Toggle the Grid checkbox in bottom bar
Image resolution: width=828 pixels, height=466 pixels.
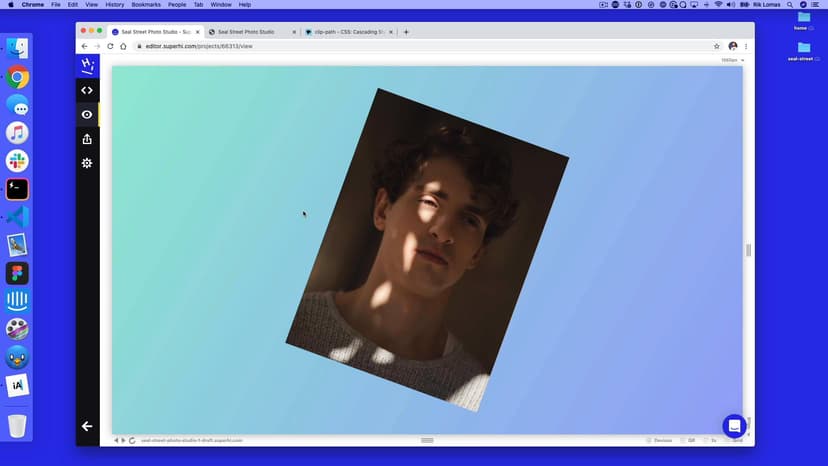point(683,440)
